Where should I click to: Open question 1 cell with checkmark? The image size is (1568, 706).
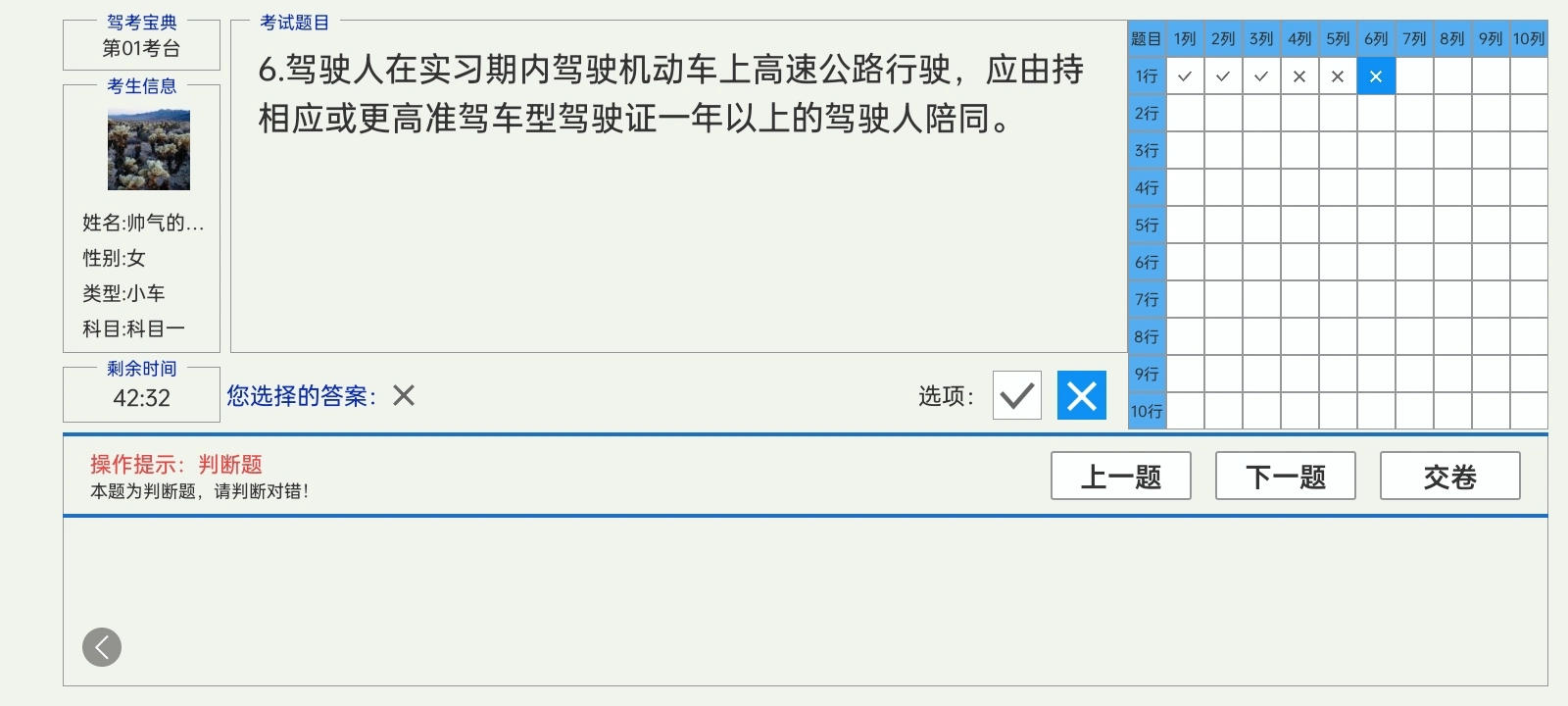pyautogui.click(x=1185, y=76)
